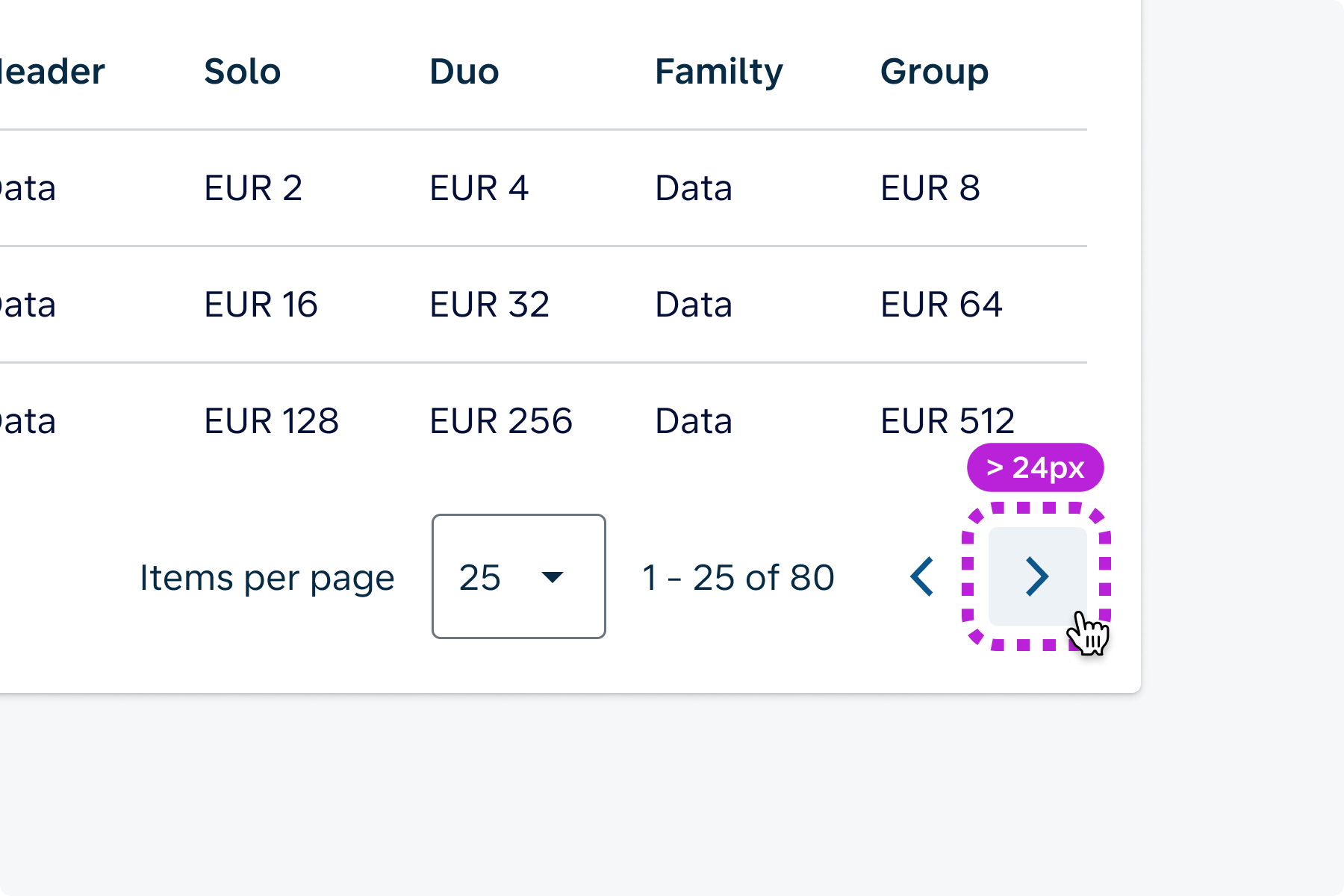The width and height of the screenshot is (1344, 896).
Task: Click the dropdown arrow next to 25
Action: coord(553,576)
